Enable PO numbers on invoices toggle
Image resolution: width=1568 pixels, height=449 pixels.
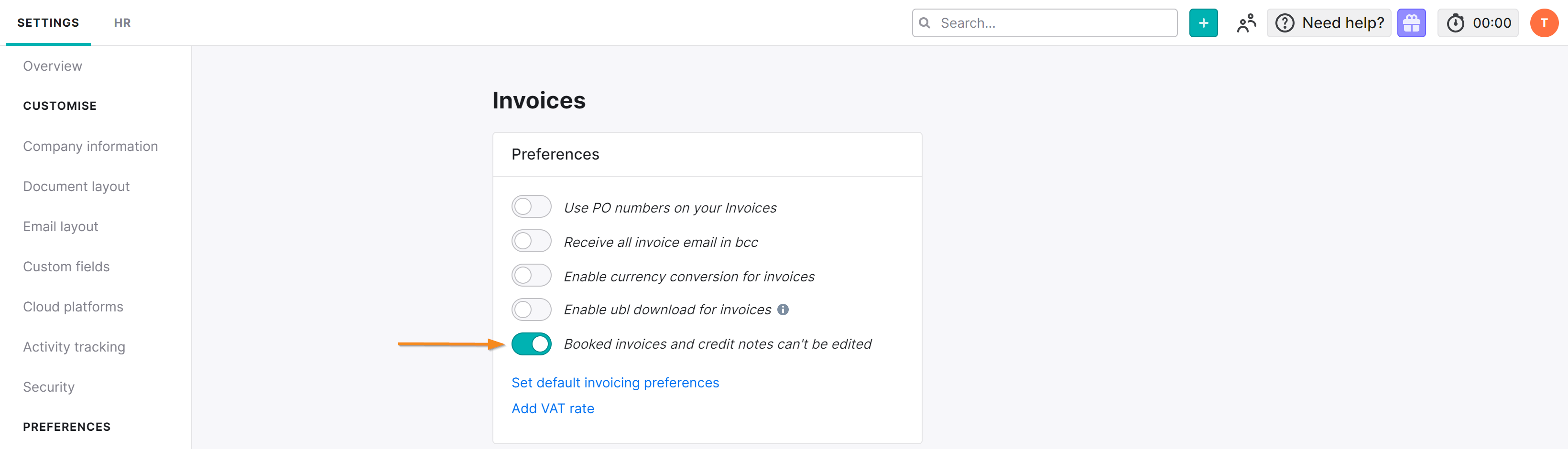531,207
